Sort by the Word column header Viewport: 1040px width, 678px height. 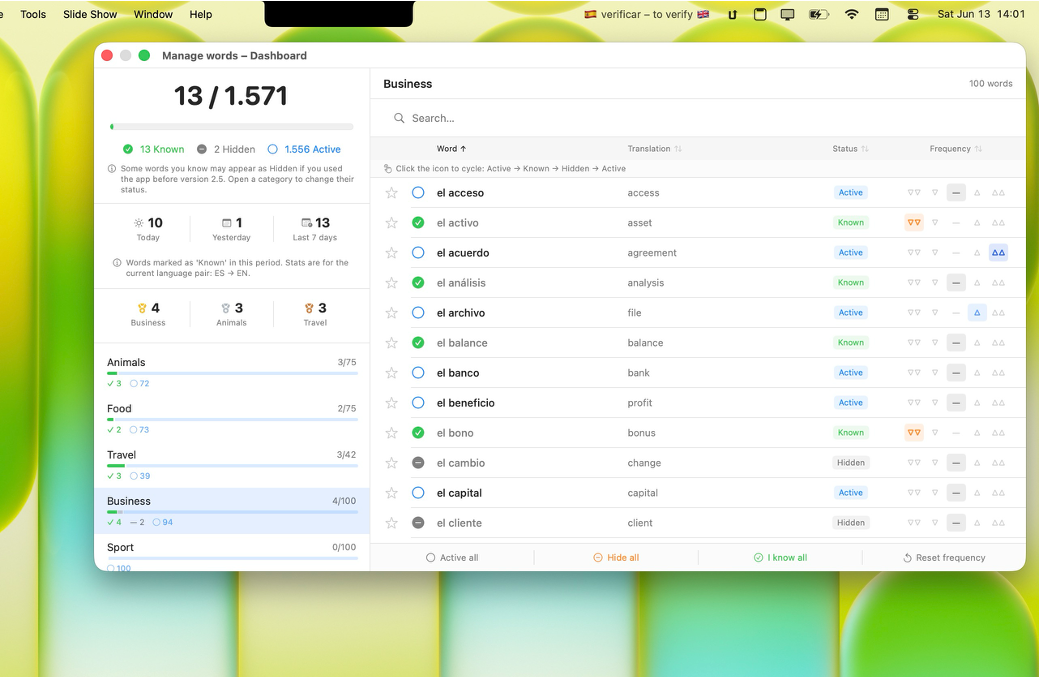tap(451, 149)
